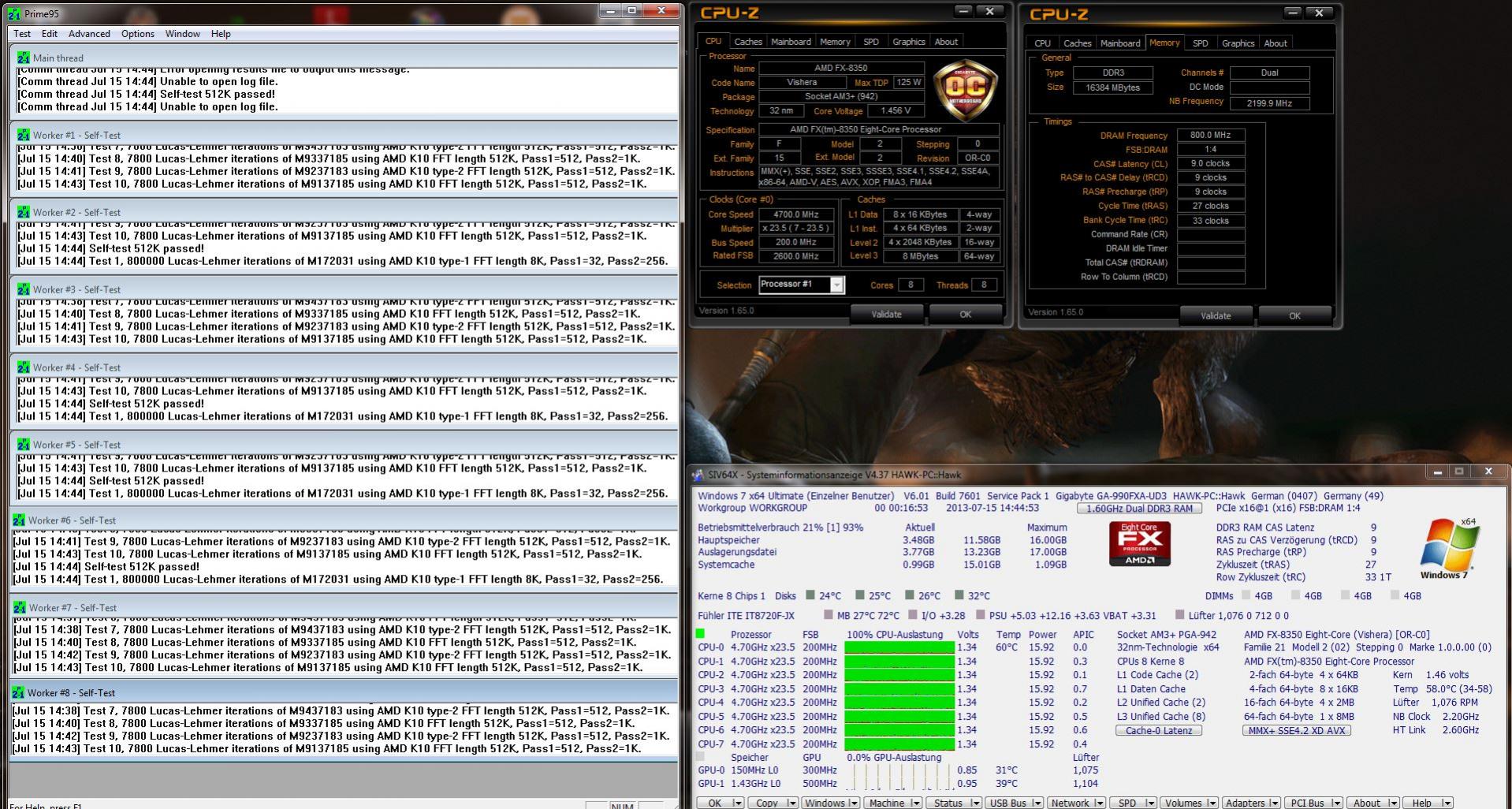Click Validate in the left CPU-Z window
The height and width of the screenshot is (809, 1512).
coord(886,314)
